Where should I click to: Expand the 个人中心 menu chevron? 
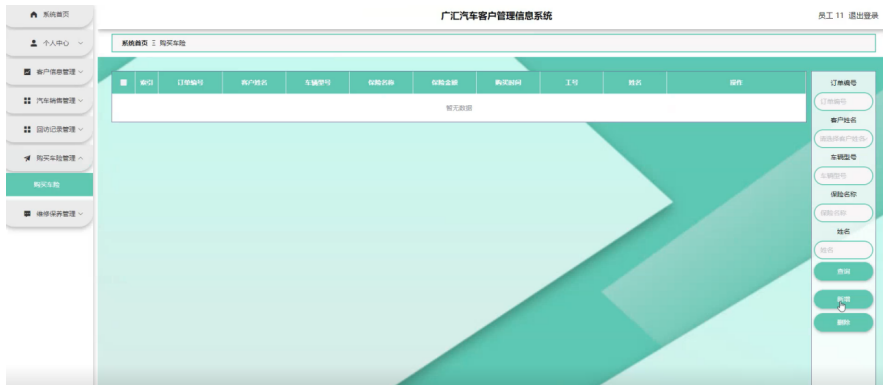pyautogui.click(x=80, y=43)
